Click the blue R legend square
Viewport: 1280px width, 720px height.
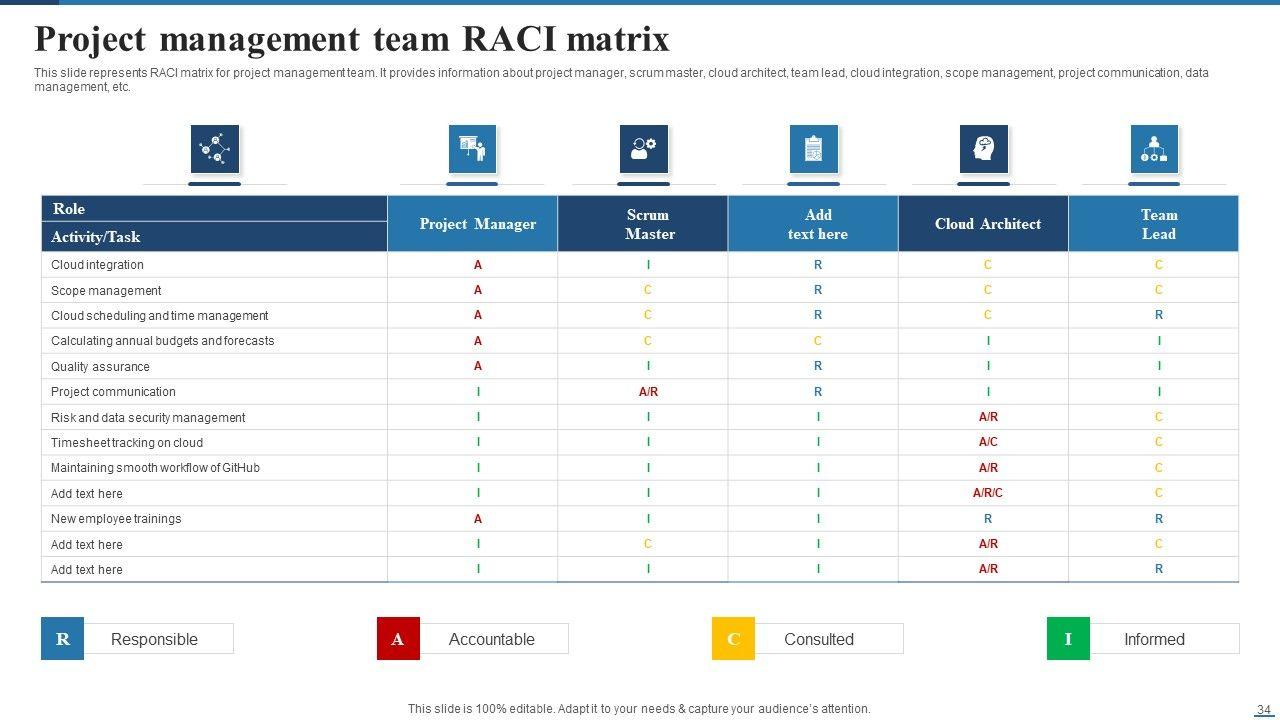pos(62,639)
